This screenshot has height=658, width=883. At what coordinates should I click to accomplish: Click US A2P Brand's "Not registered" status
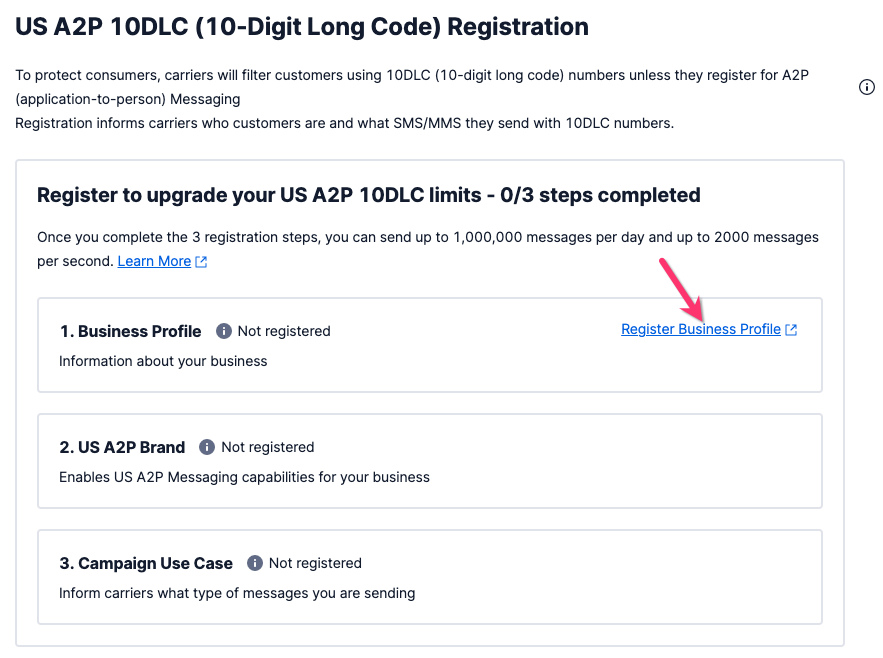coord(268,447)
